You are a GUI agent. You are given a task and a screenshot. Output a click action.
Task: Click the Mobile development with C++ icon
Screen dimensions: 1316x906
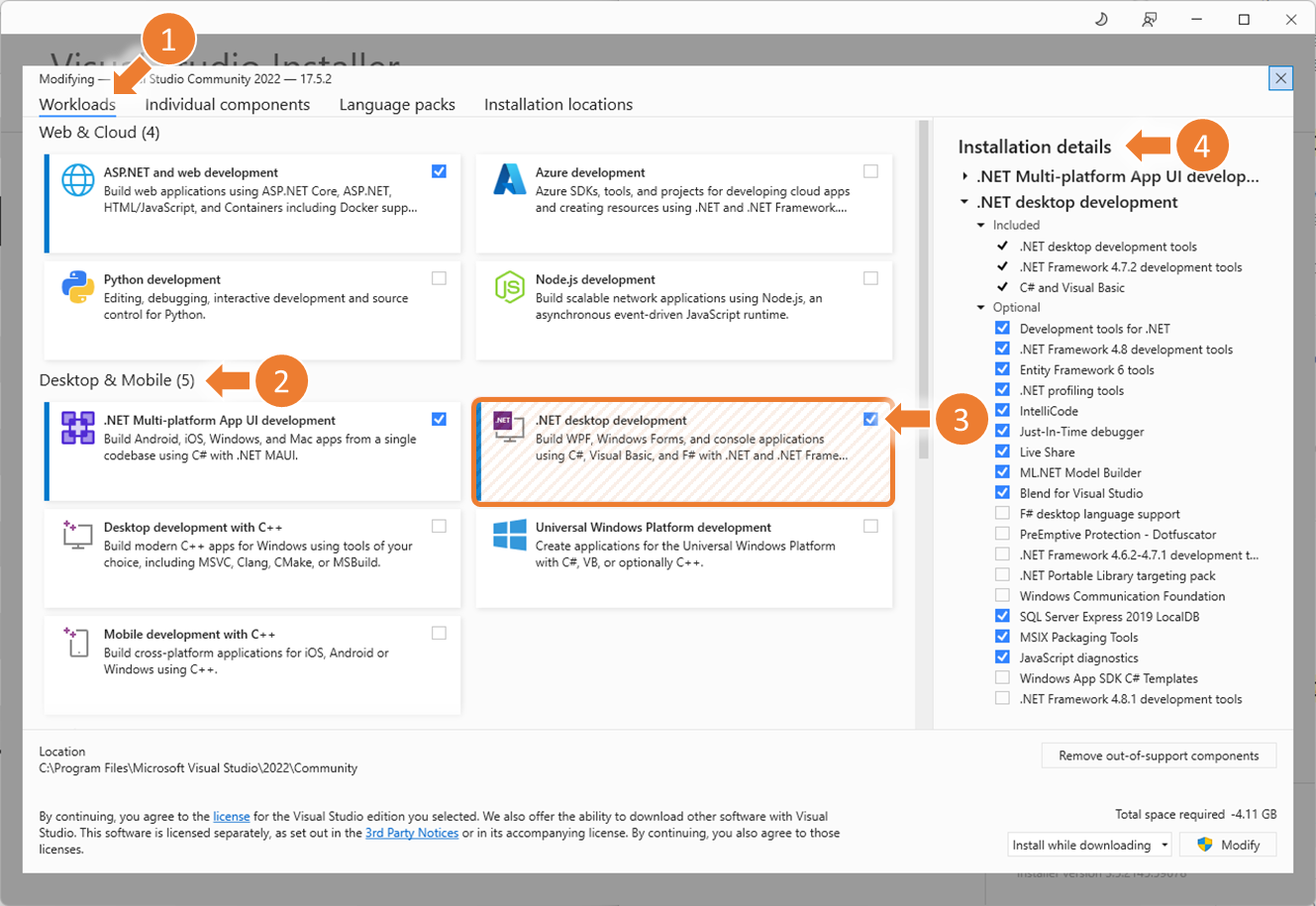tap(78, 642)
